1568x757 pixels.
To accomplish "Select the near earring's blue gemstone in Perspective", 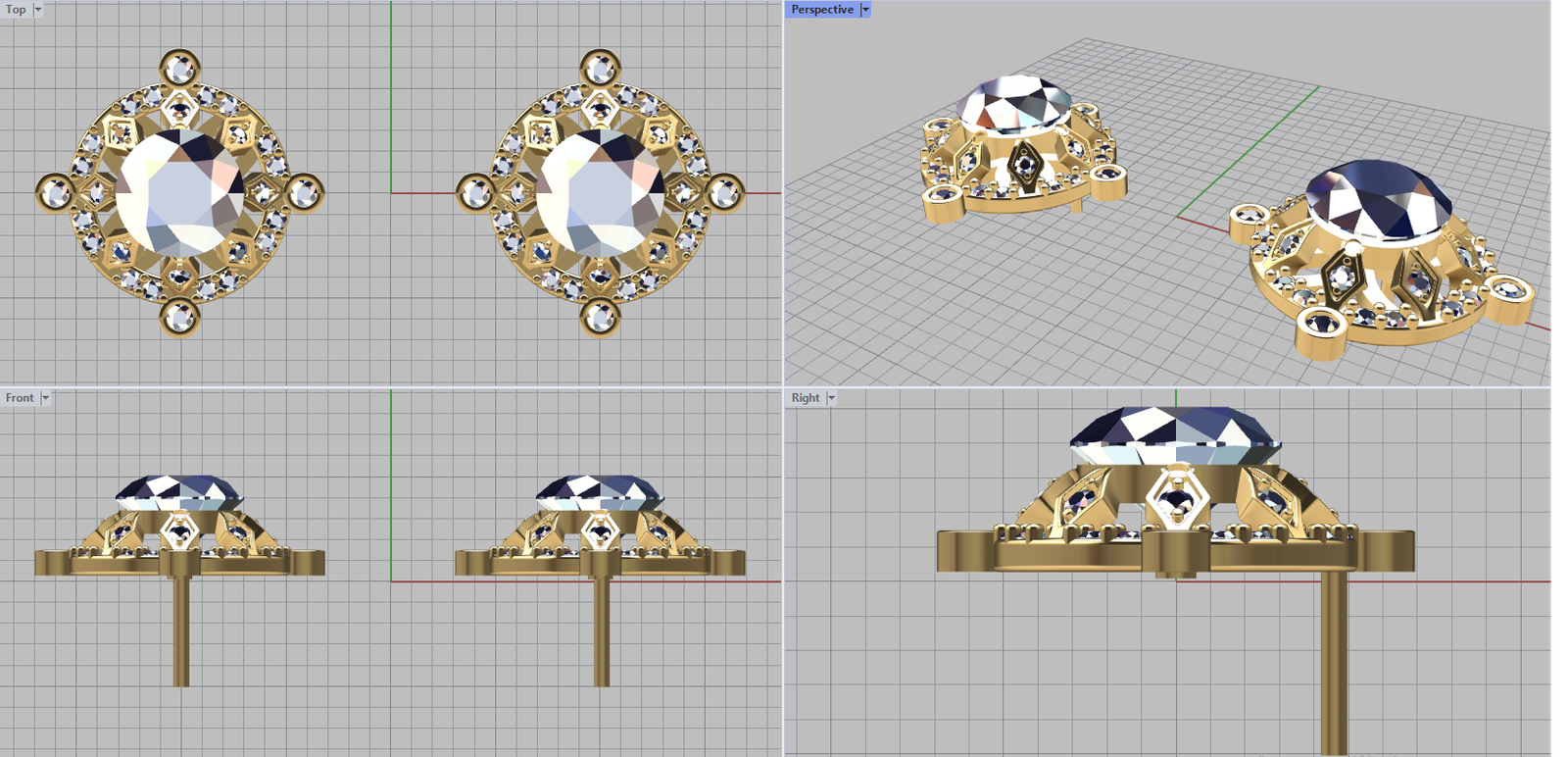I will (x=1380, y=201).
